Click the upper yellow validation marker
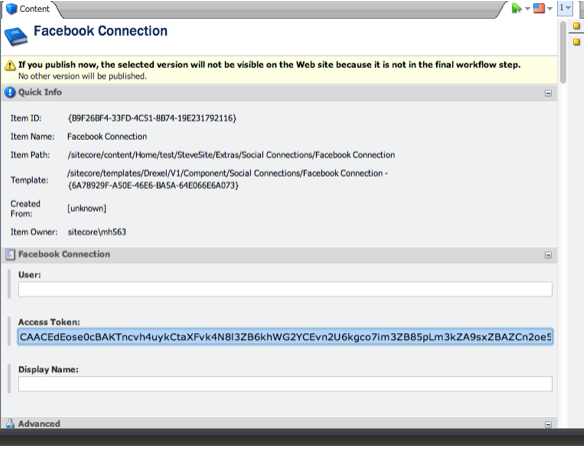 tap(577, 26)
